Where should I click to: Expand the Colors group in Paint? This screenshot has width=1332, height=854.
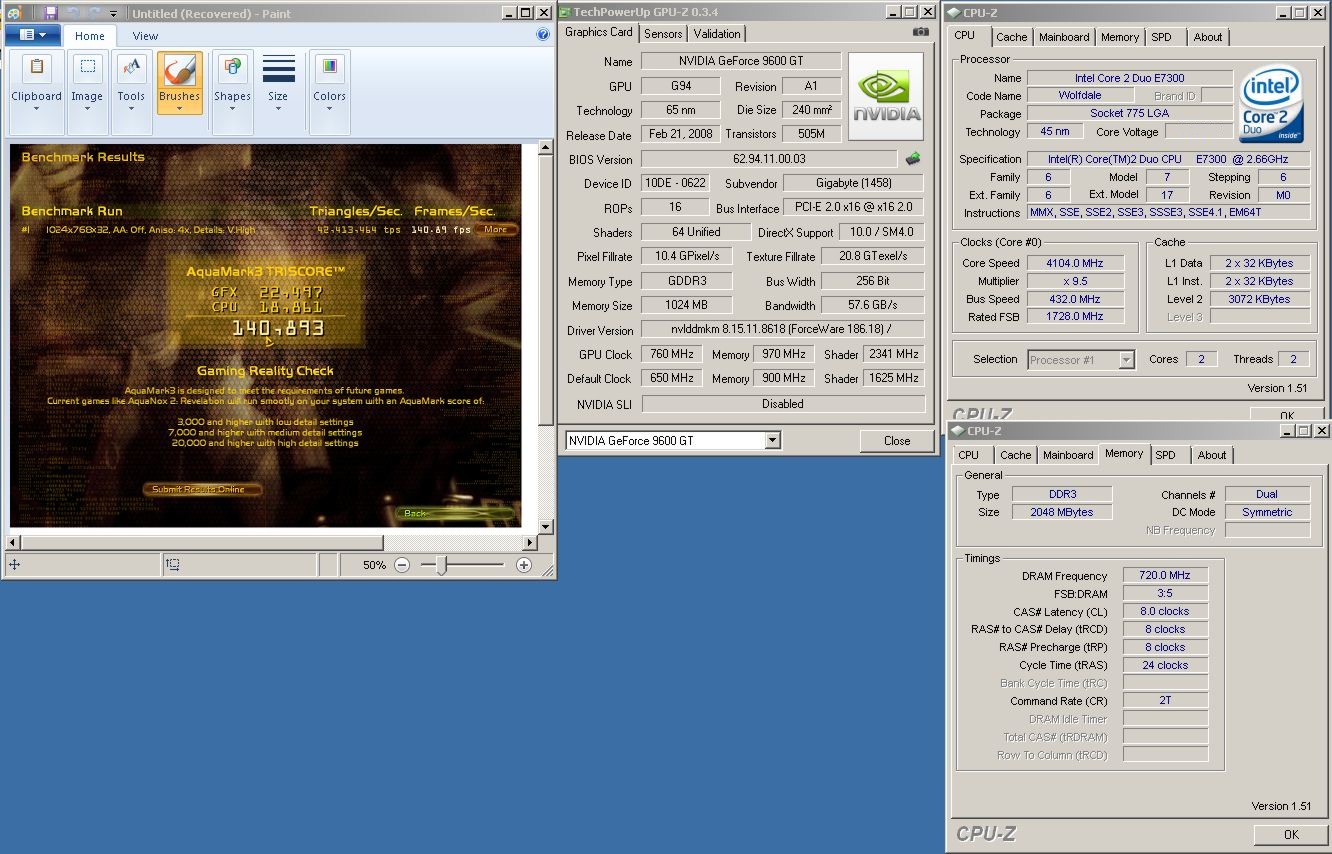coord(329,92)
